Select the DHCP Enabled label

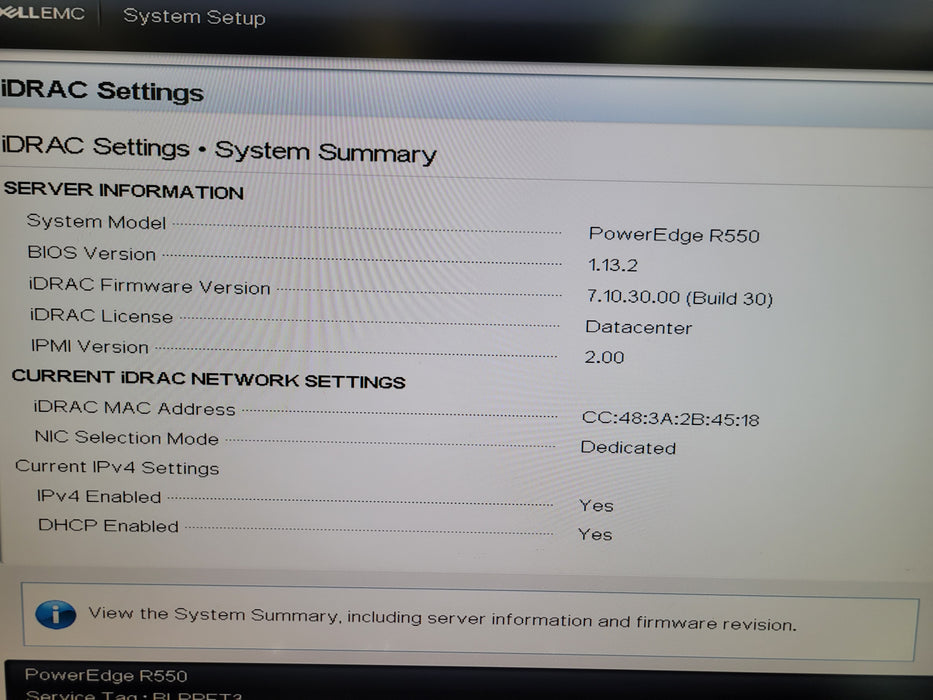click(x=108, y=525)
